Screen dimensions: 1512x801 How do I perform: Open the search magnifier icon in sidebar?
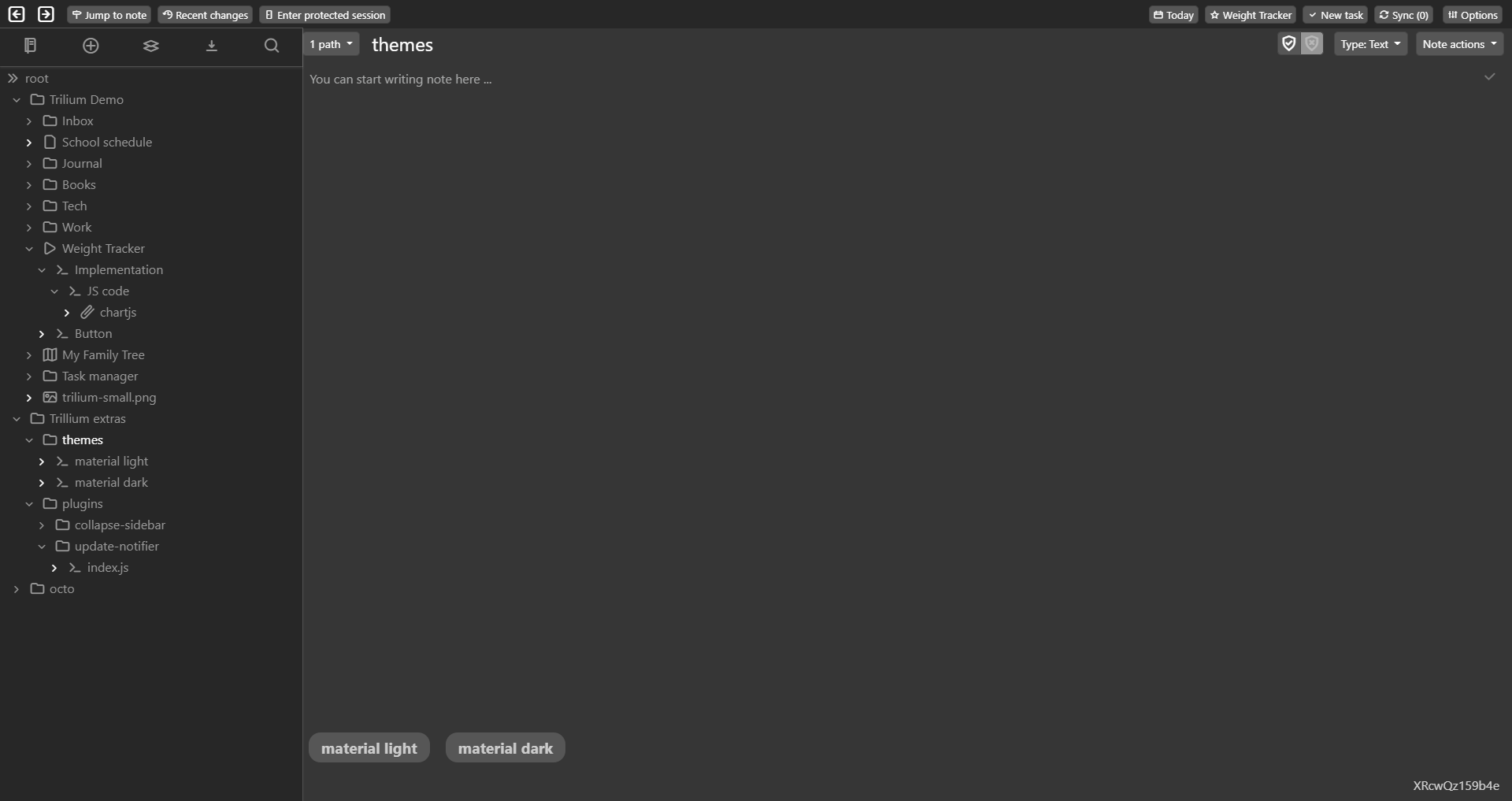(x=272, y=46)
